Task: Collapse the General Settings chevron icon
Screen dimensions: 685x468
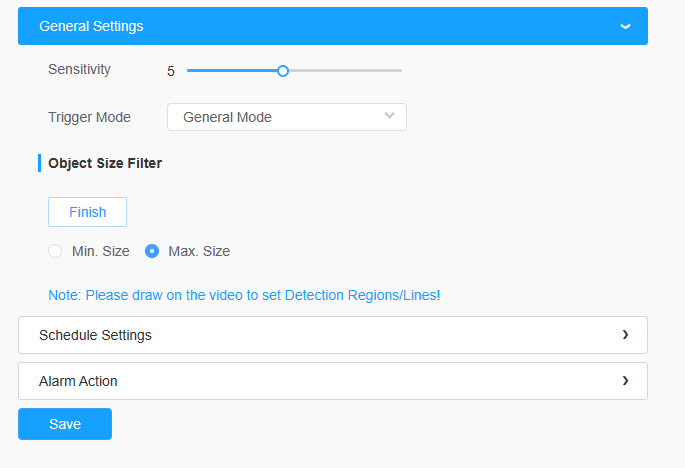Action: 625,27
